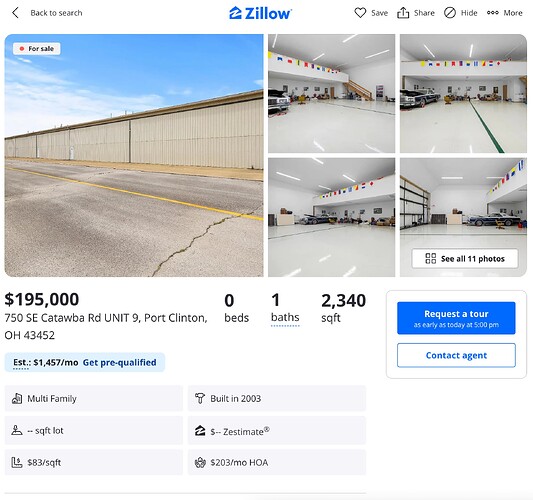The width and height of the screenshot is (533, 500).
Task: Open See all 11 photos
Action: pos(465,259)
